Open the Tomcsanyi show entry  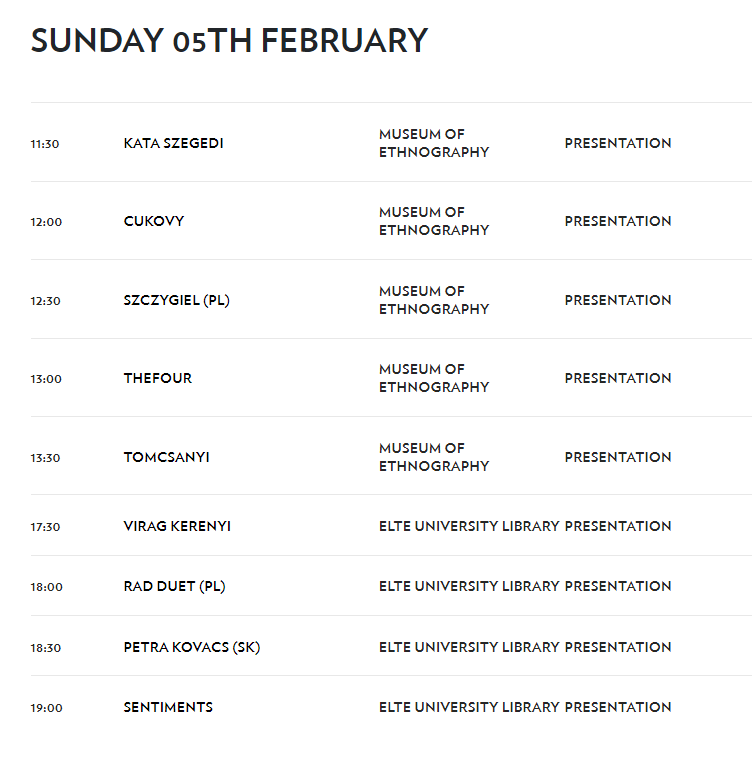tap(166, 457)
